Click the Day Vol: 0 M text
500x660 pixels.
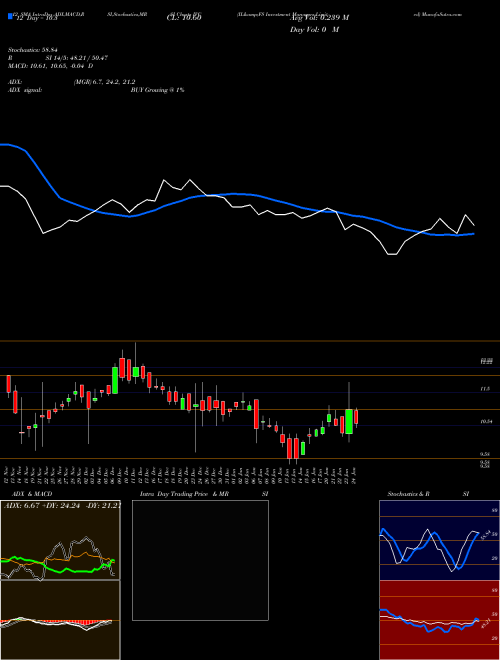pyautogui.click(x=314, y=30)
